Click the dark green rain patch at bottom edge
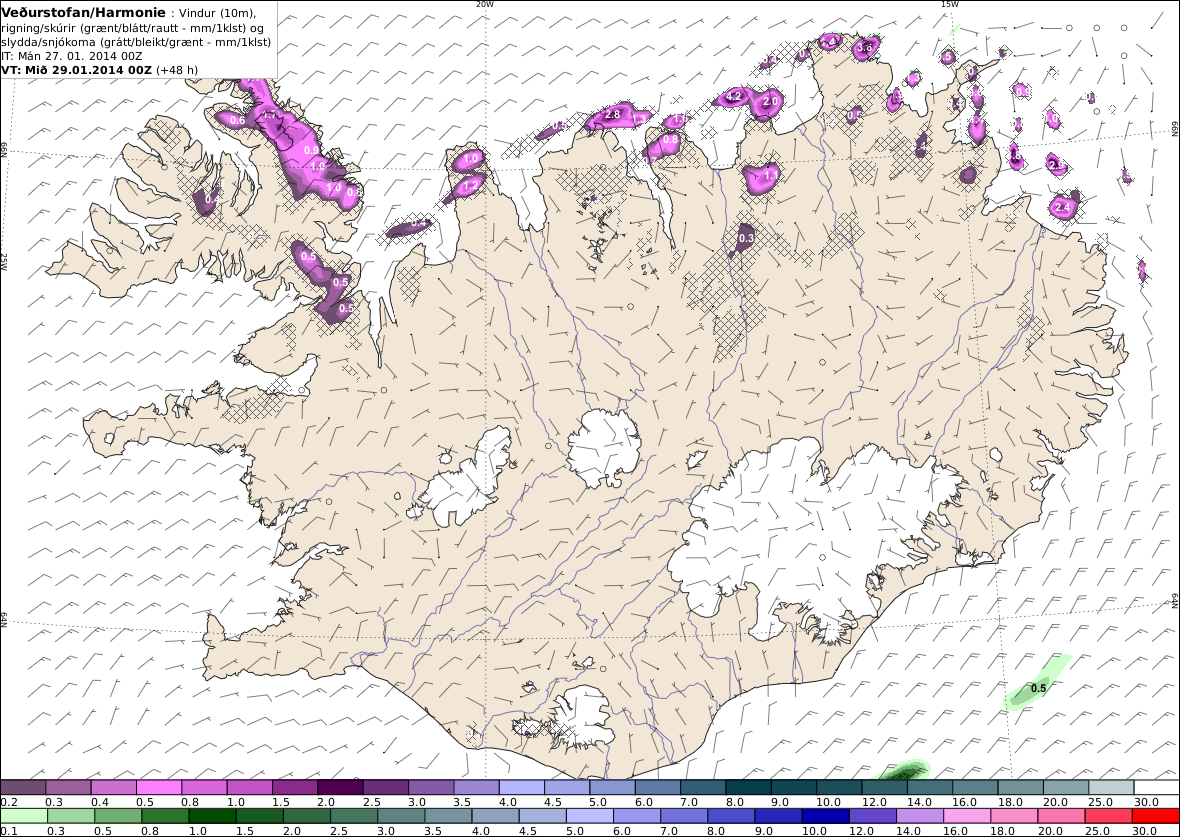 click(x=903, y=771)
